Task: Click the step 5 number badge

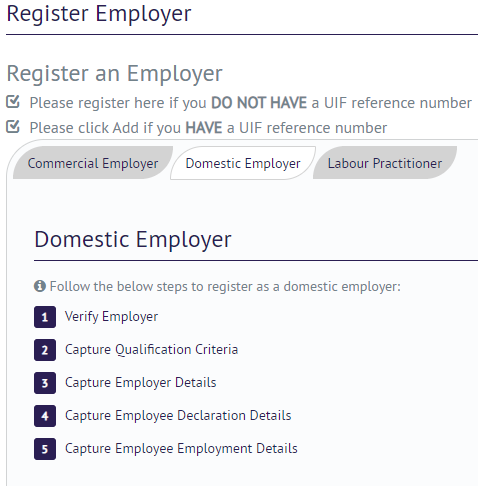Action: [x=45, y=449]
